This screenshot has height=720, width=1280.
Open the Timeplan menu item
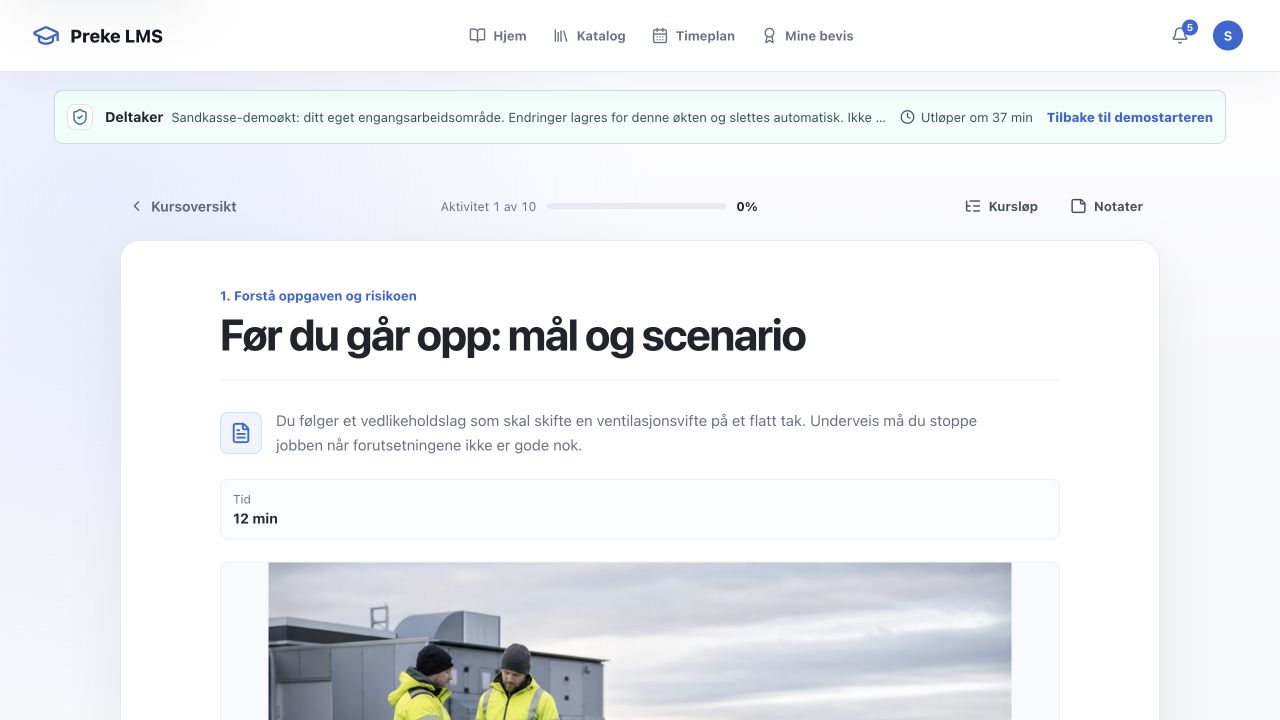[693, 36]
